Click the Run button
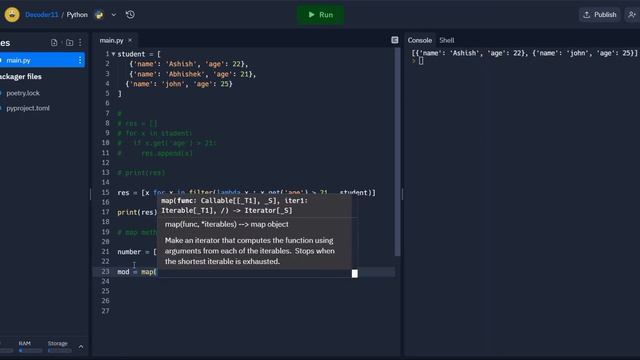640x360 pixels. click(x=320, y=15)
